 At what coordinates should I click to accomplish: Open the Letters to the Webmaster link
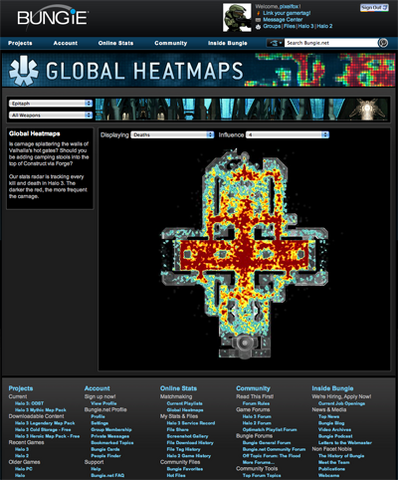[345, 443]
